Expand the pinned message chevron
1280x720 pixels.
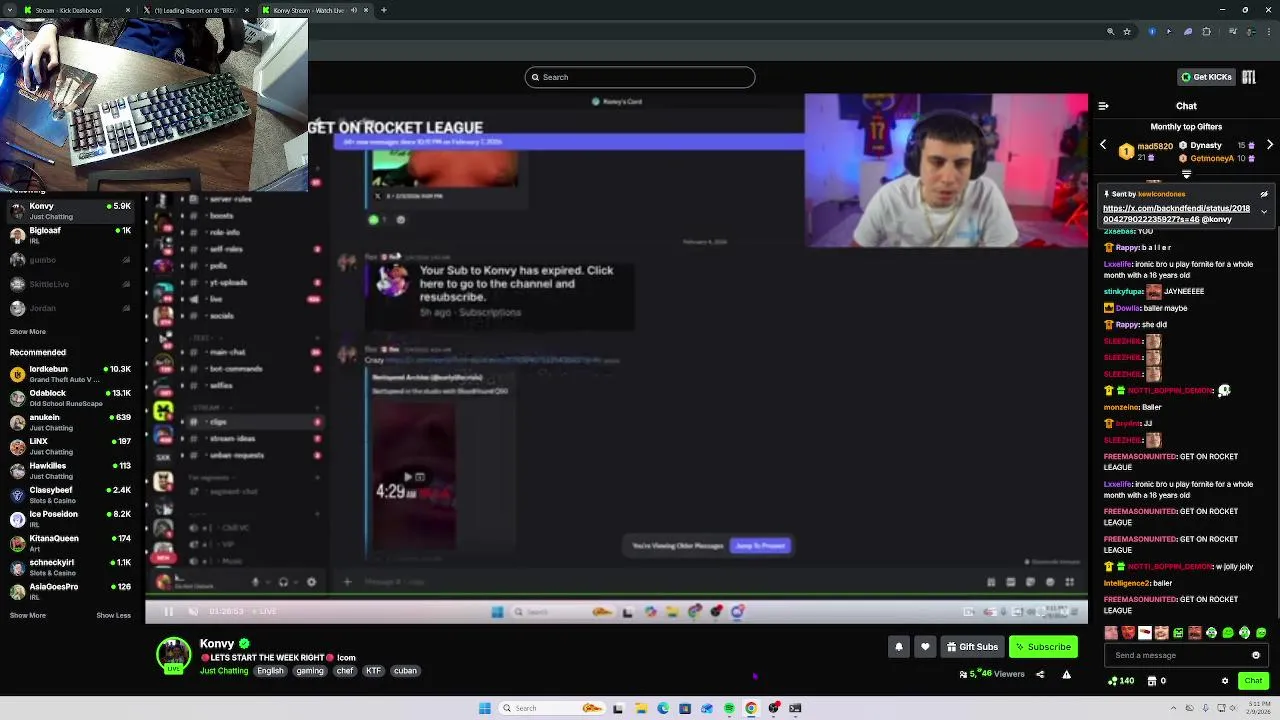pos(1264,212)
